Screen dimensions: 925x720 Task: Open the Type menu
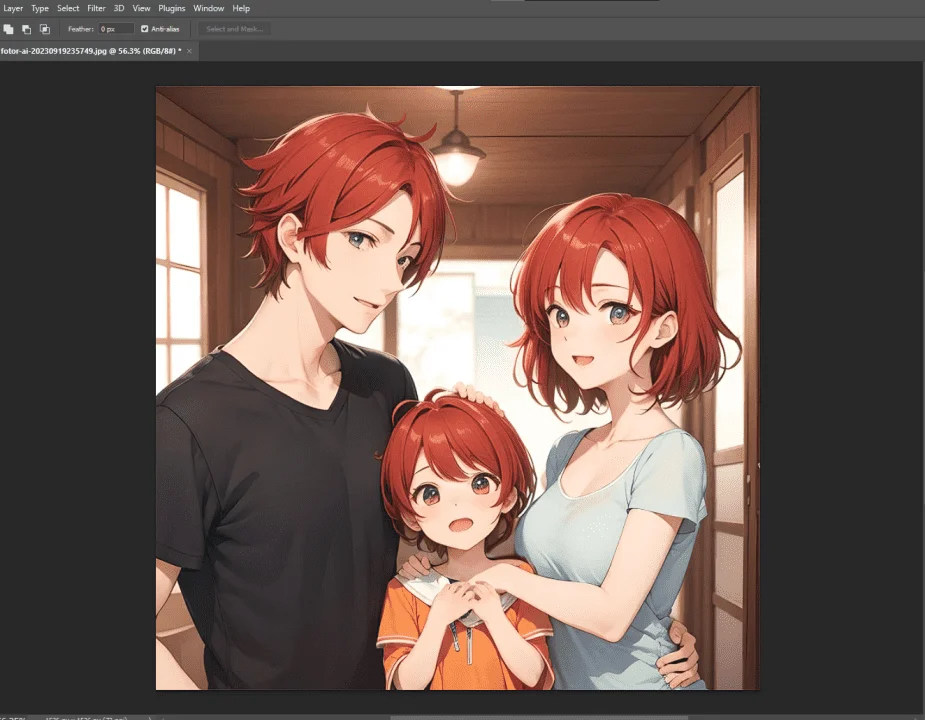pyautogui.click(x=40, y=8)
